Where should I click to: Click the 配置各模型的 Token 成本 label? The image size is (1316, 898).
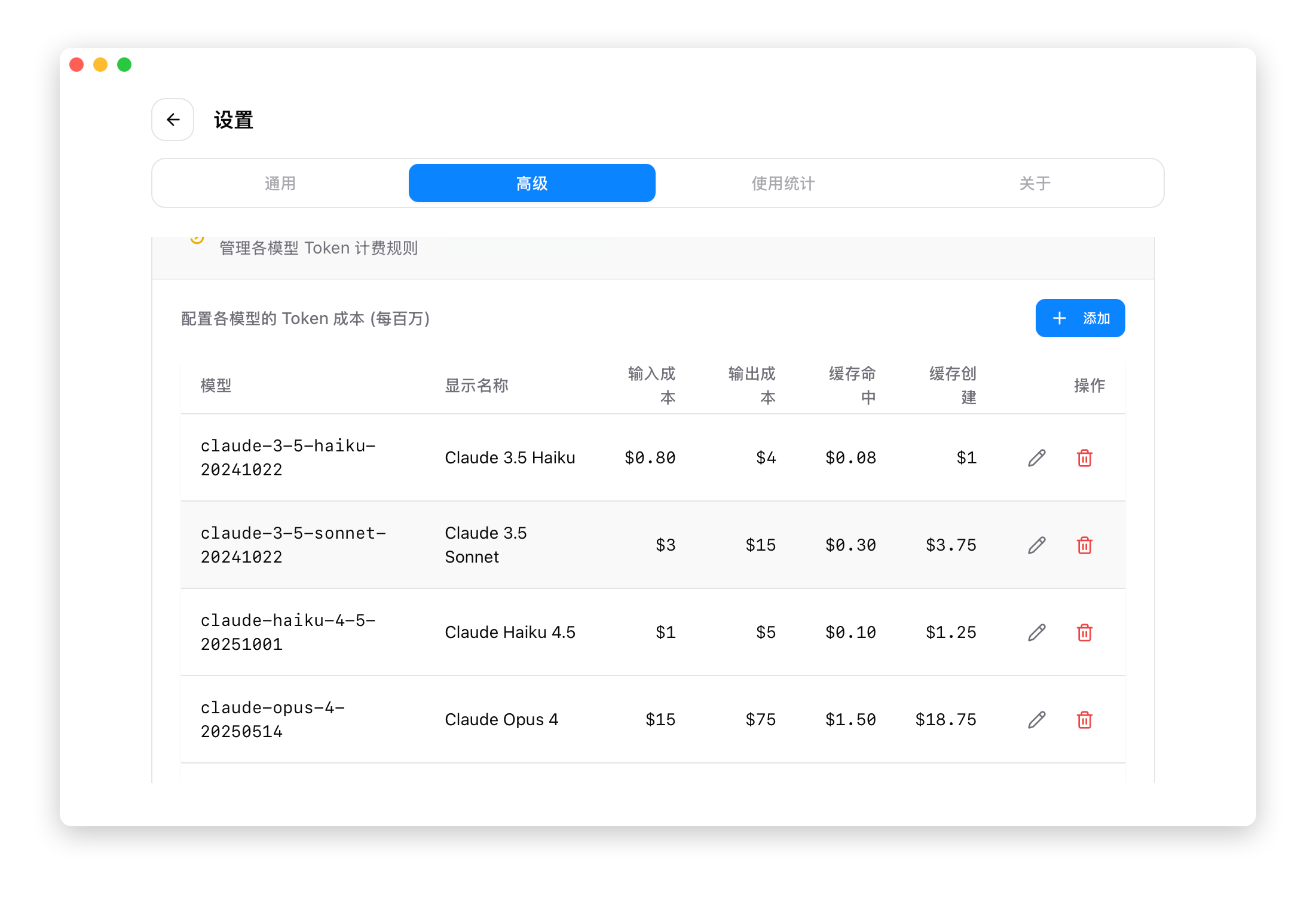click(305, 319)
